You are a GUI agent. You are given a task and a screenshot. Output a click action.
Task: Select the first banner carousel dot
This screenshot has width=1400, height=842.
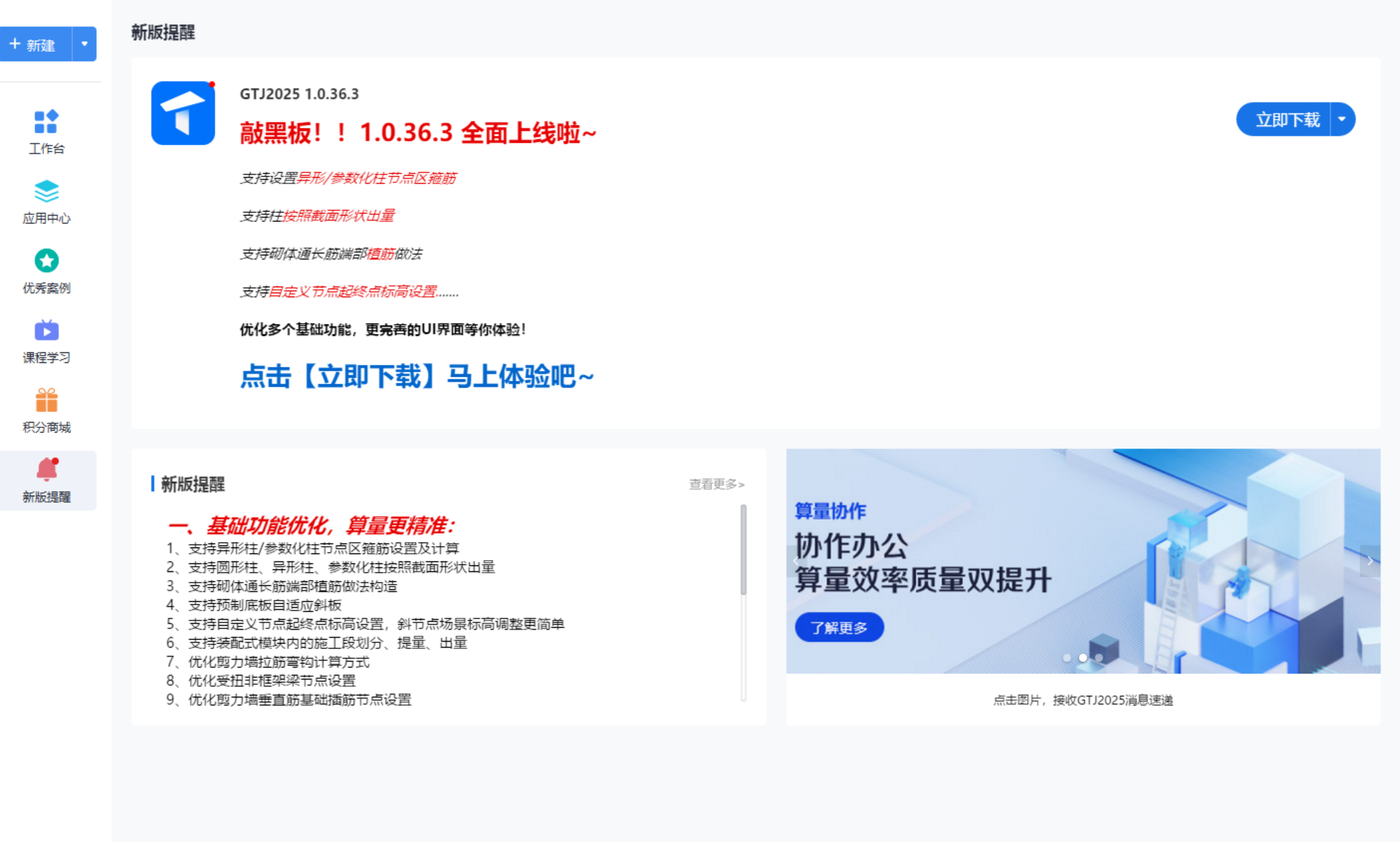(x=1067, y=658)
